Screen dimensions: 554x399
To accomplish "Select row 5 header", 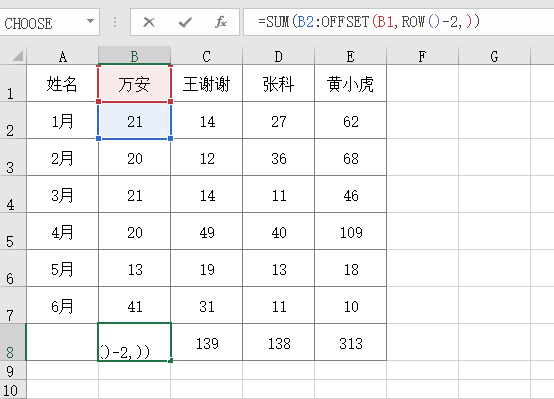I will tap(13, 231).
